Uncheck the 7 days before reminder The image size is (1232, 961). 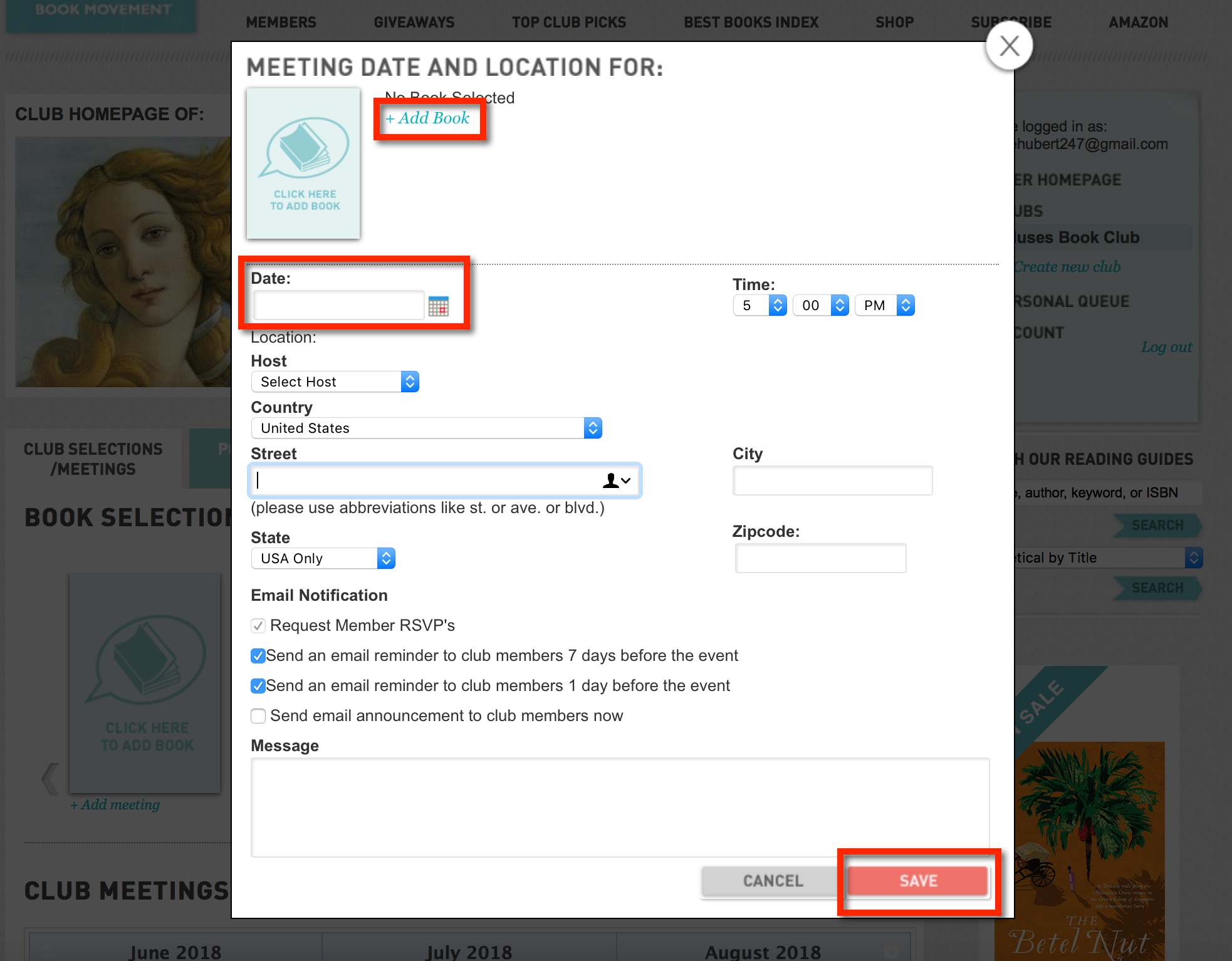pos(258,656)
